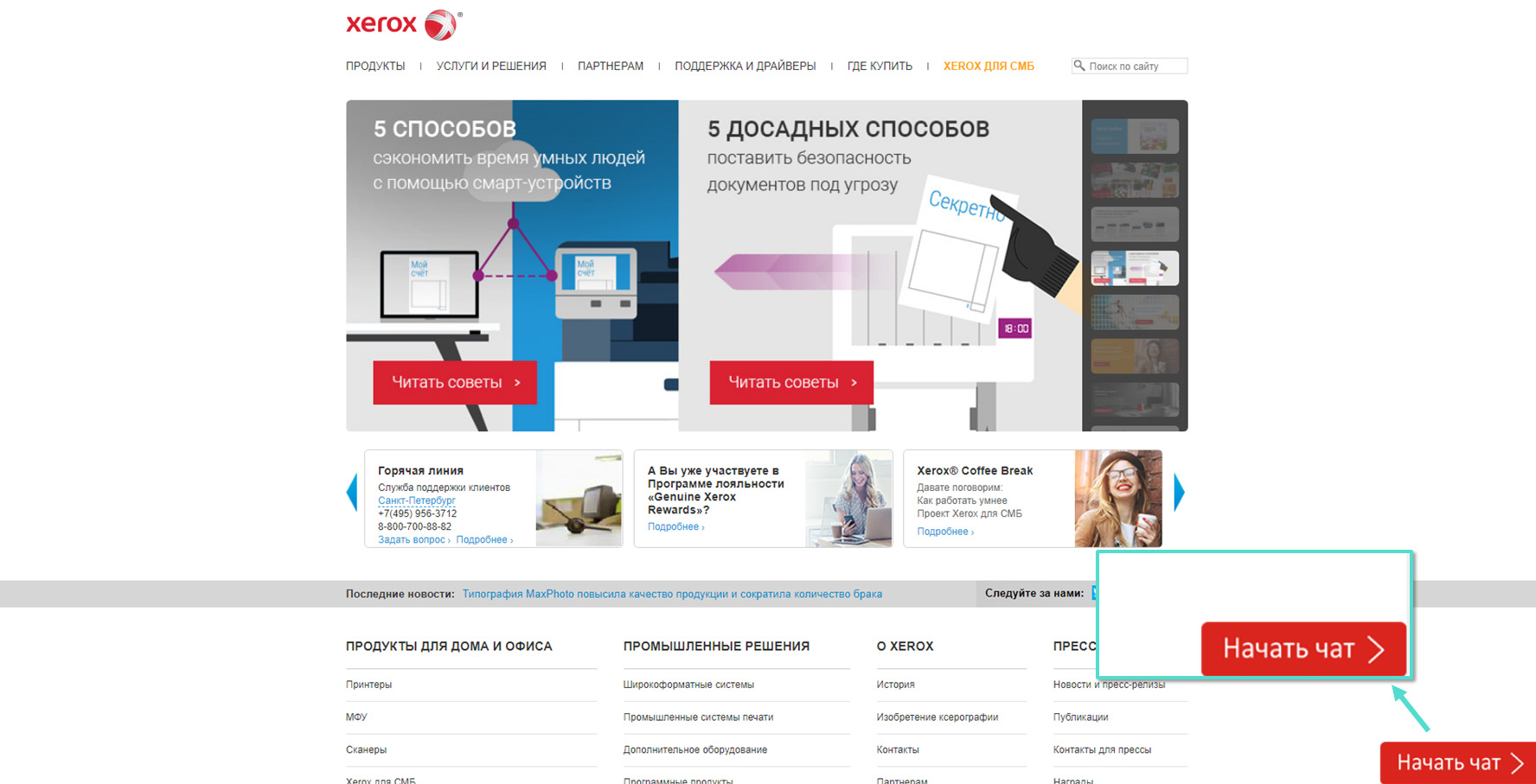The height and width of the screenshot is (784, 1536).
Task: Click Читать советы on smart-devices banner
Action: [455, 382]
